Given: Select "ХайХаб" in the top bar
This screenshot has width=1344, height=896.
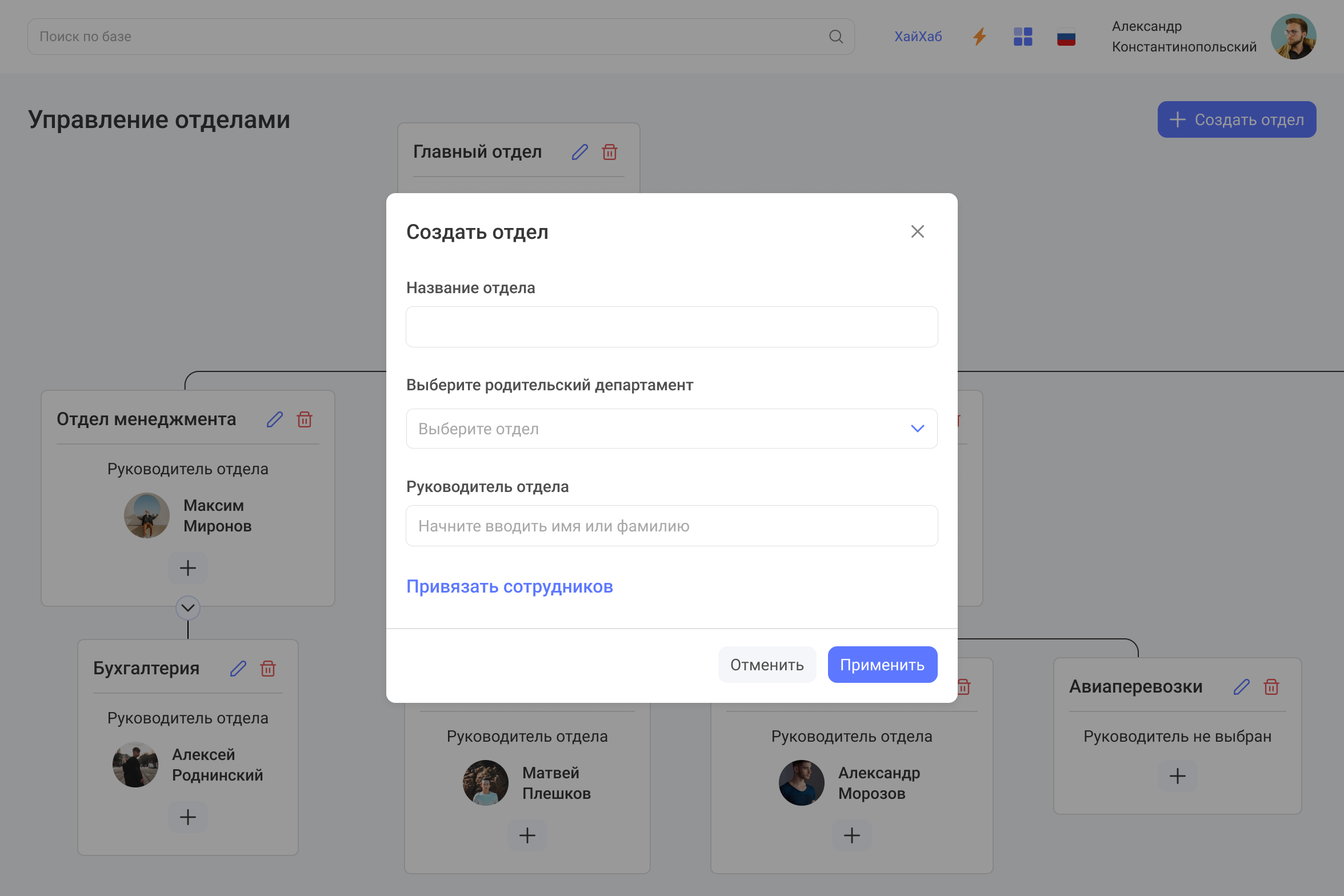Looking at the screenshot, I should 918,36.
